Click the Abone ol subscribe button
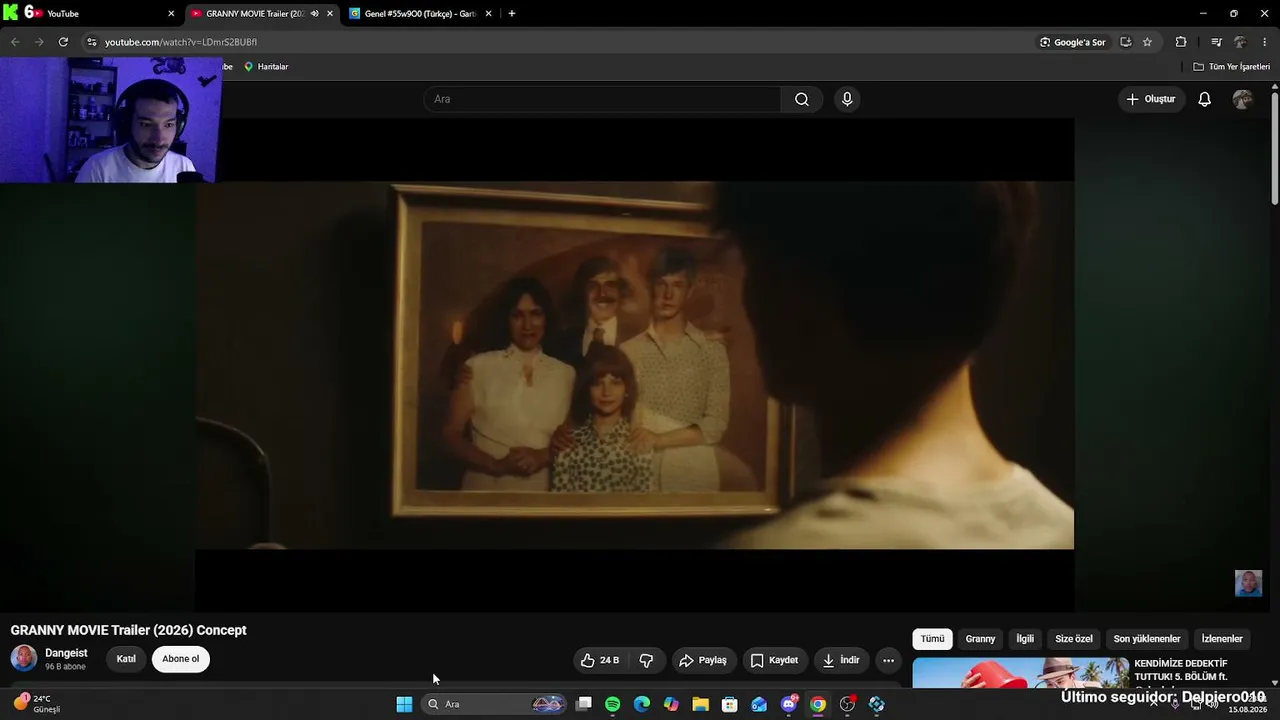This screenshot has width=1280, height=720. (181, 659)
